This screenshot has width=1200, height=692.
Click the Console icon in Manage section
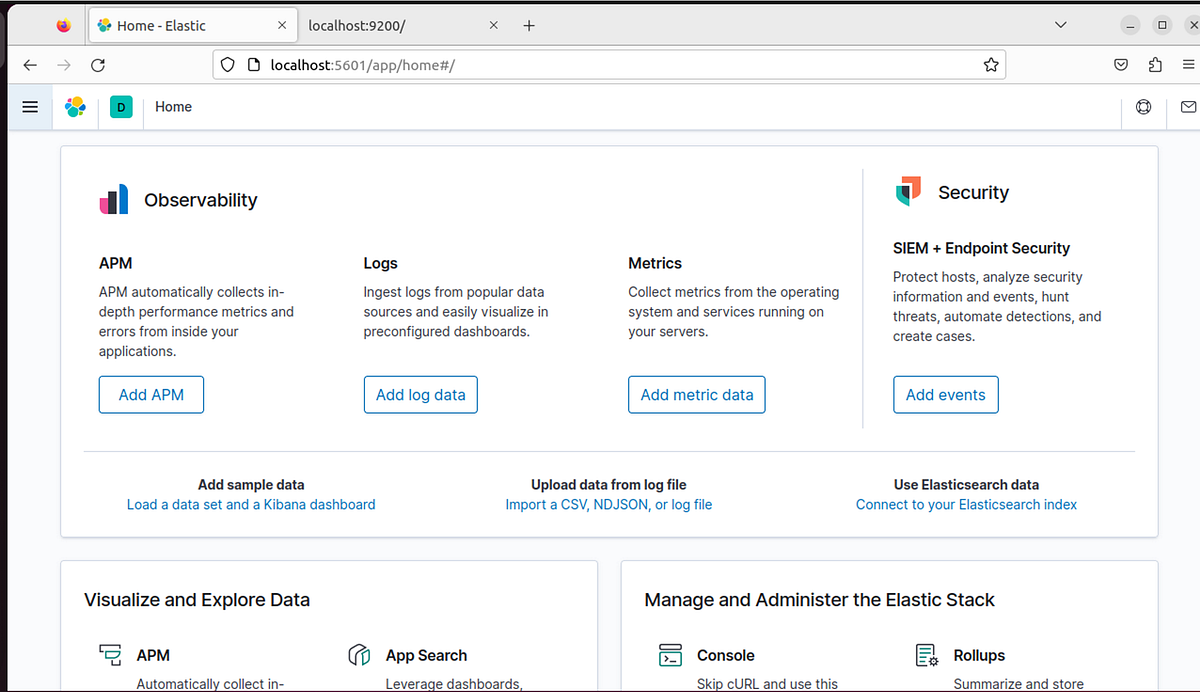coord(671,655)
